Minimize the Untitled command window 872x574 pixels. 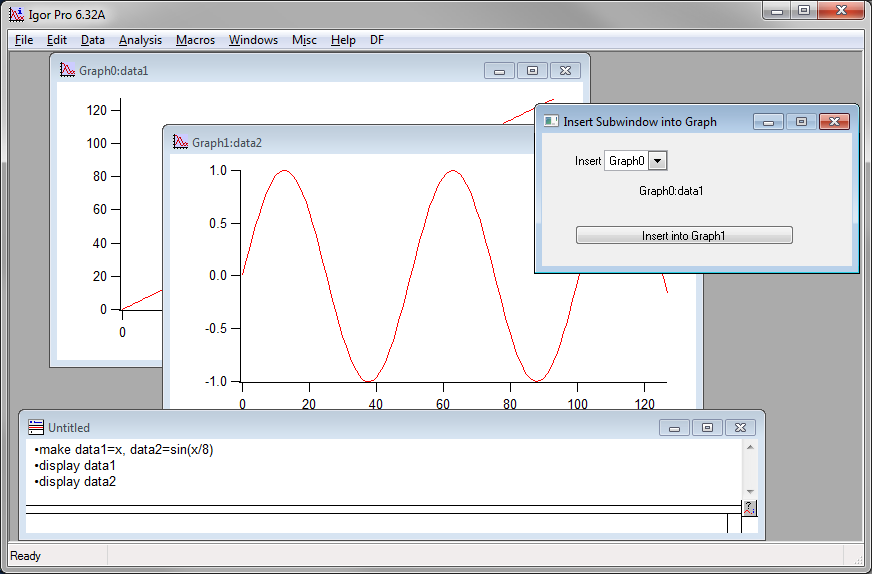[675, 428]
